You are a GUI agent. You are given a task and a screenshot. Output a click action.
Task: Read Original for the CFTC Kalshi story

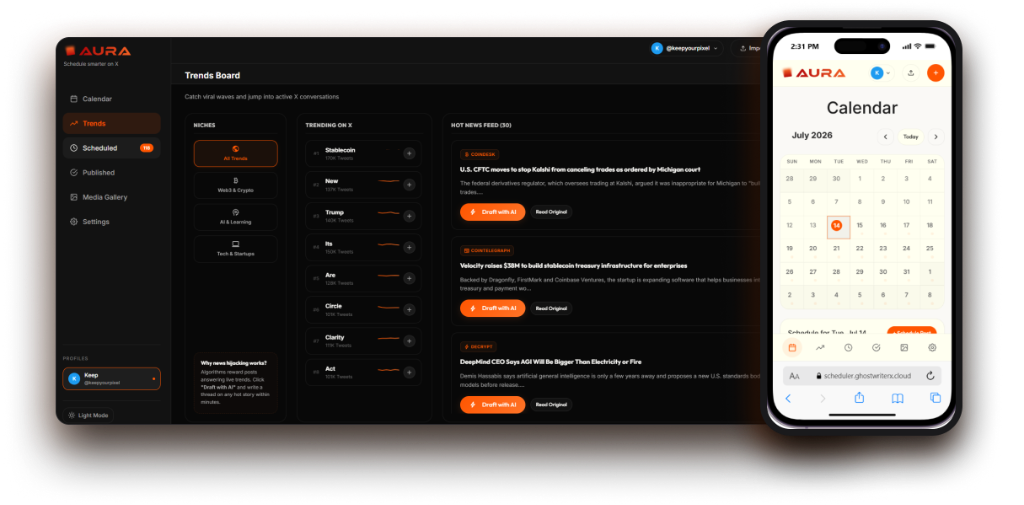[551, 212]
